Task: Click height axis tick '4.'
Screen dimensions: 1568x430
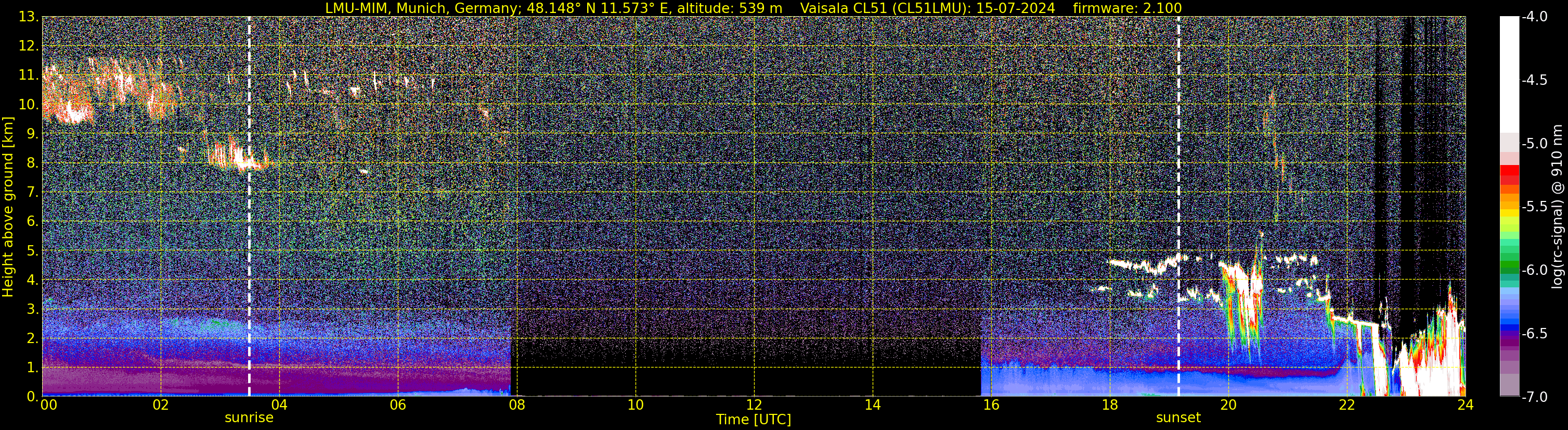Action: tap(32, 280)
